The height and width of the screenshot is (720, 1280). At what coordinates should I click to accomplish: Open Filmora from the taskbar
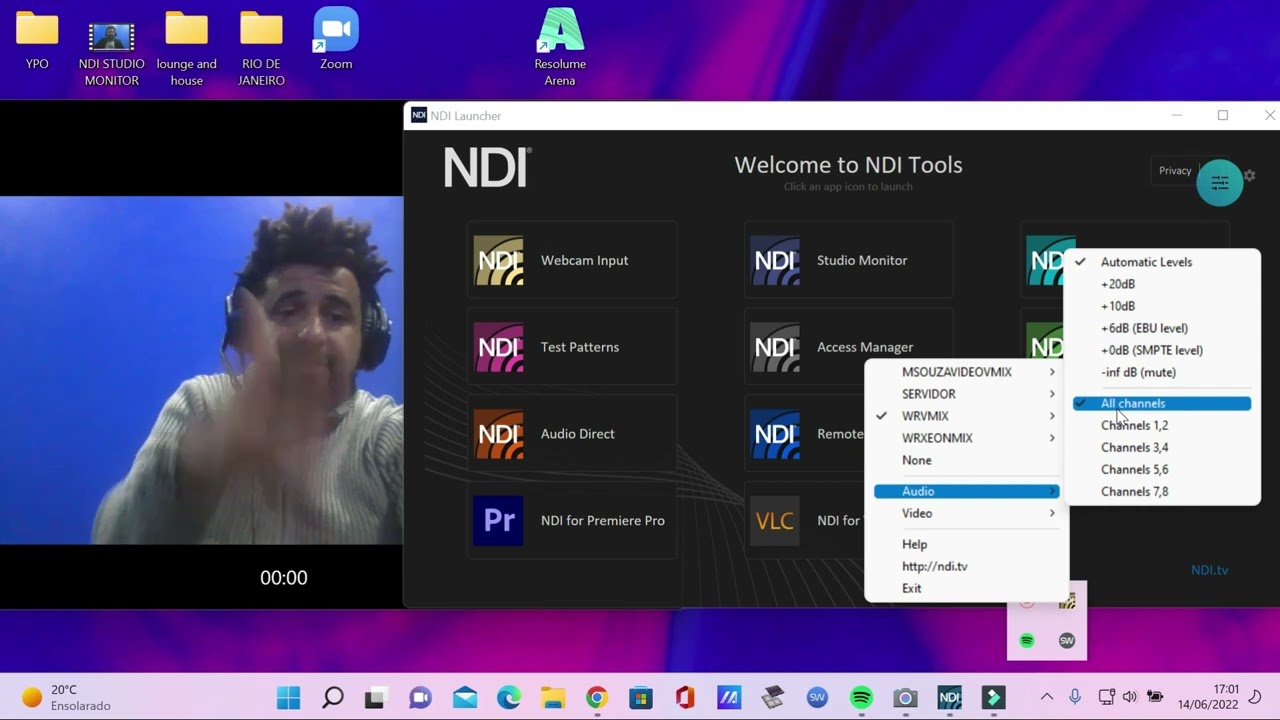(993, 697)
